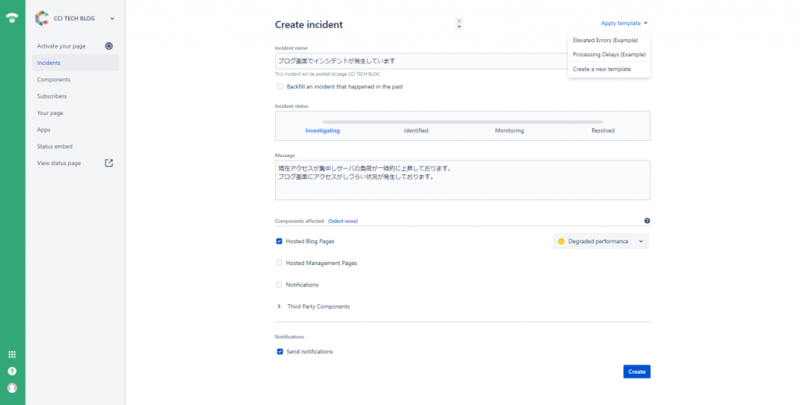
Task: Click the external link icon beside View status page
Action: point(109,163)
